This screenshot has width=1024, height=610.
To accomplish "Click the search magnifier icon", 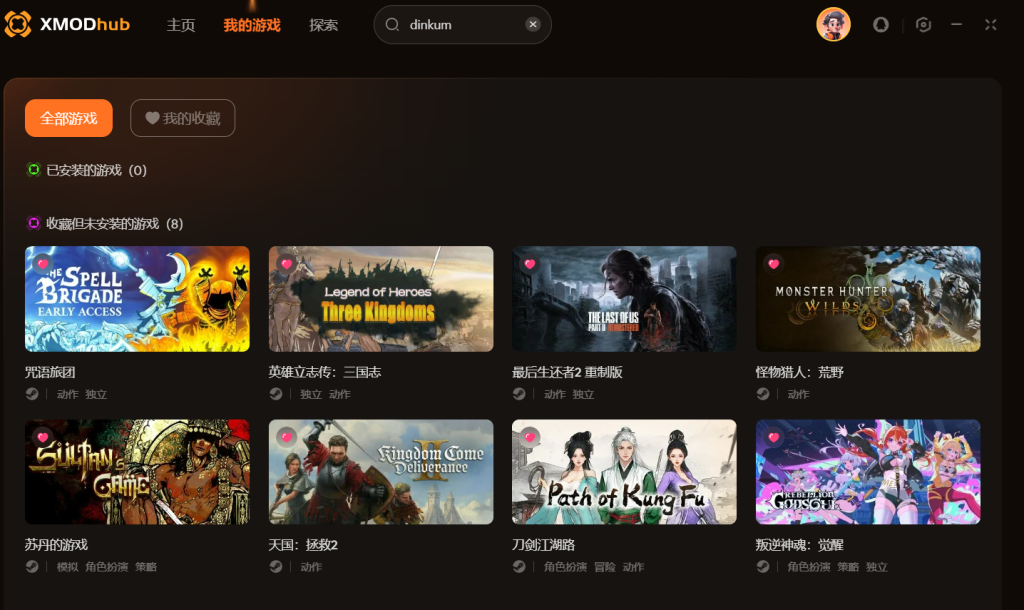I will 392,24.
